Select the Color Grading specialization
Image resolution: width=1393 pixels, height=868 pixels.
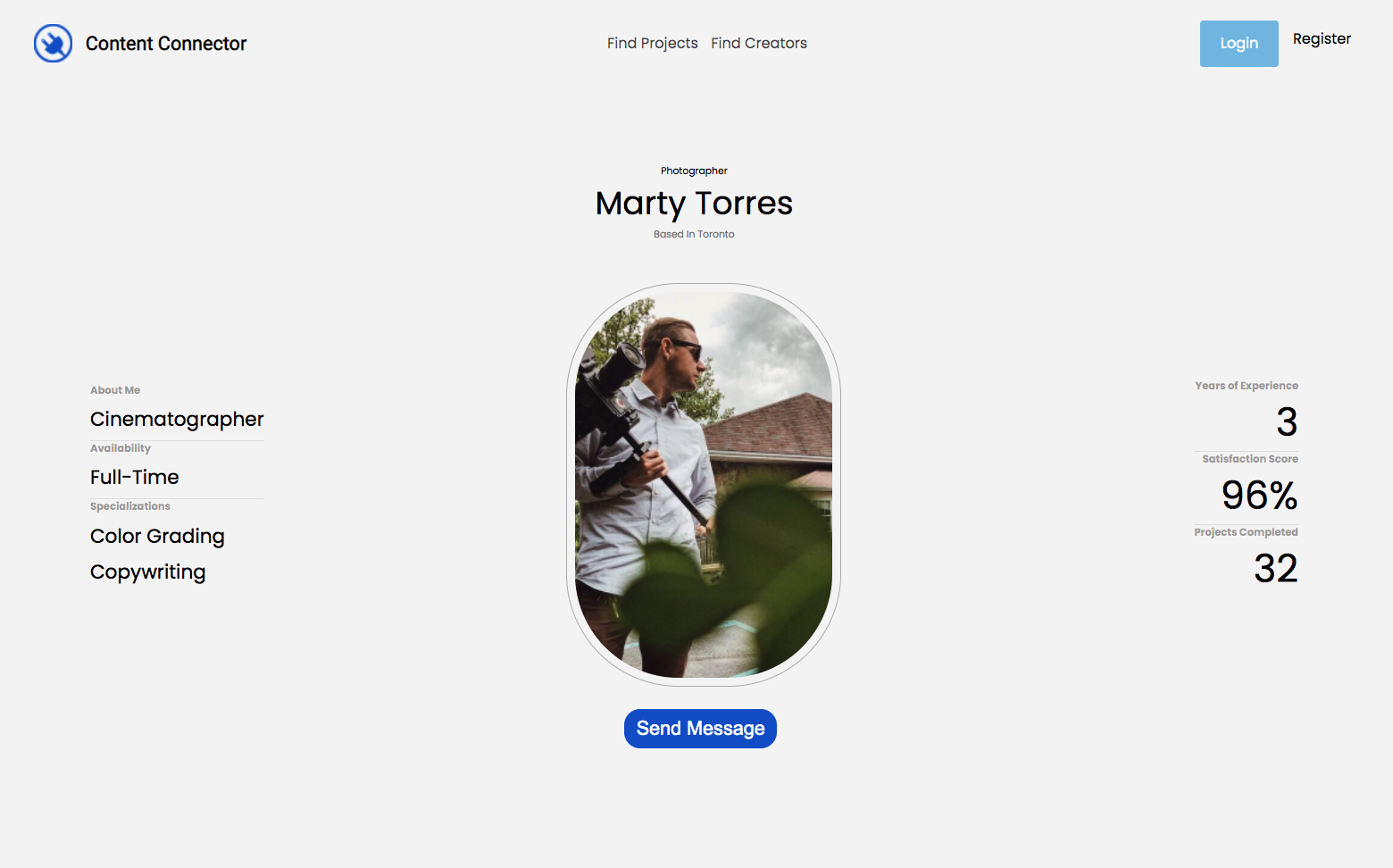[157, 536]
